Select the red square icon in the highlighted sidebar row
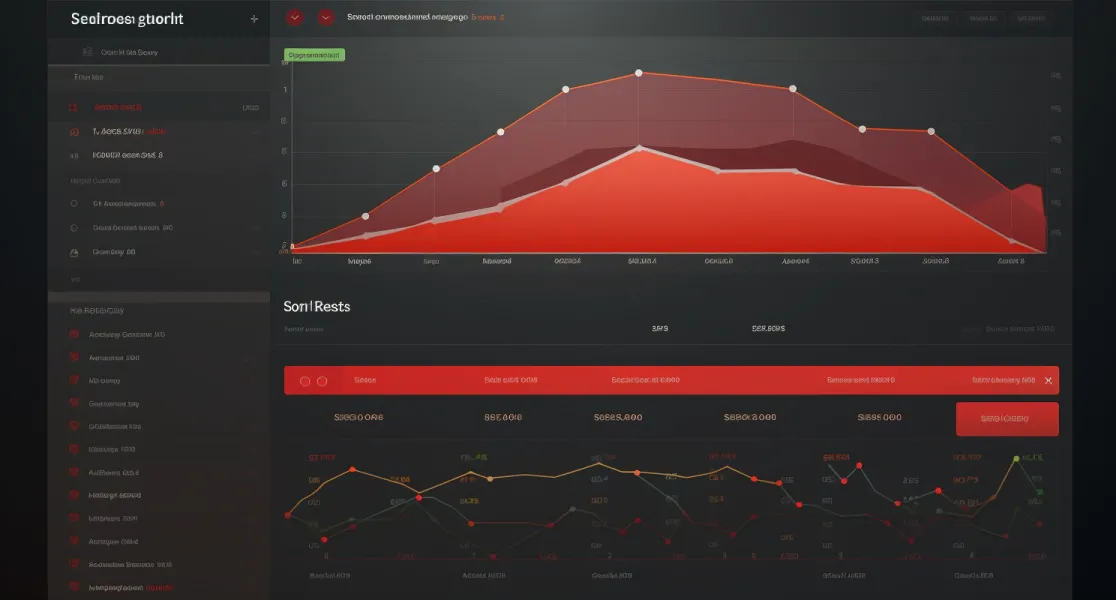 (x=73, y=107)
